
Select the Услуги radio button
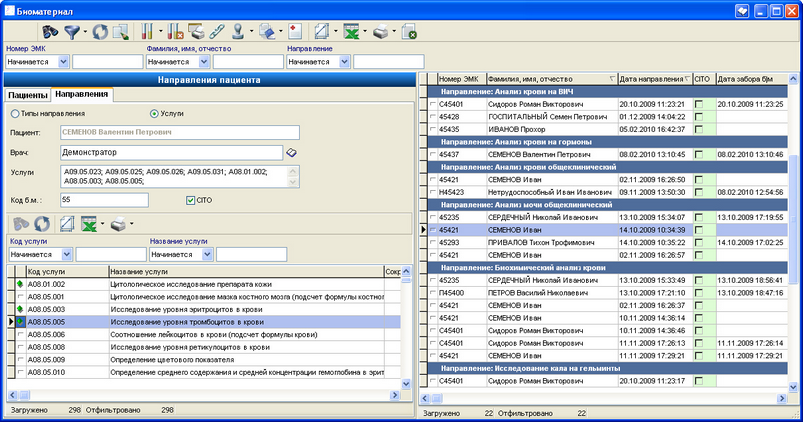point(154,114)
